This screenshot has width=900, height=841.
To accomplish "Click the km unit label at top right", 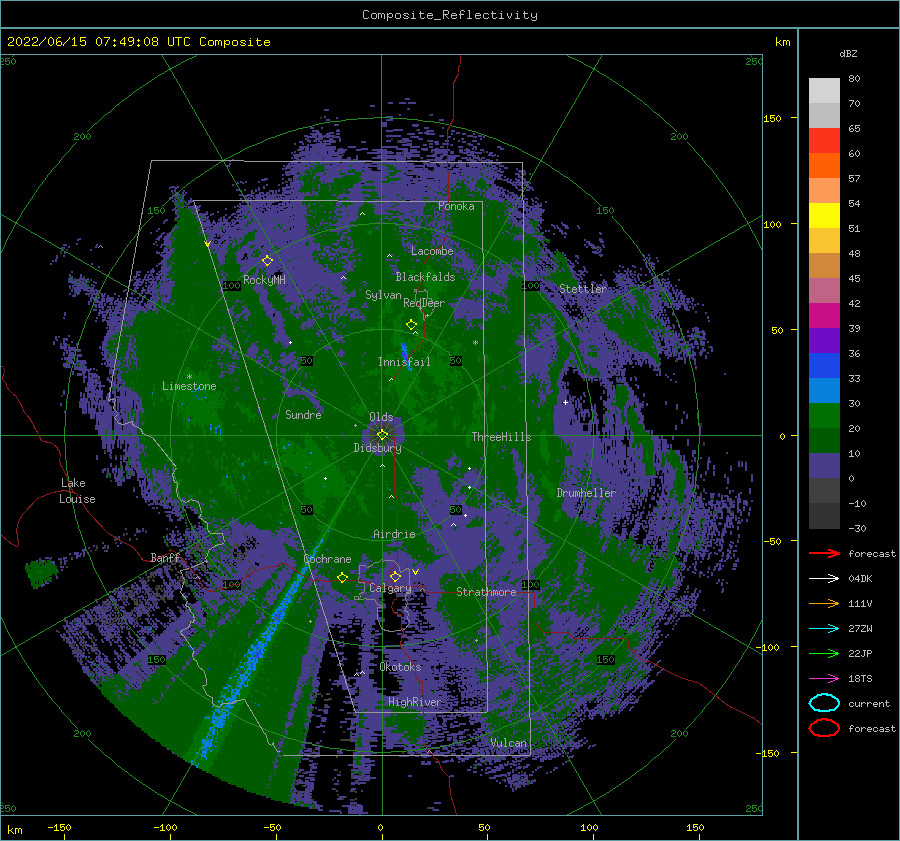I will coord(782,42).
